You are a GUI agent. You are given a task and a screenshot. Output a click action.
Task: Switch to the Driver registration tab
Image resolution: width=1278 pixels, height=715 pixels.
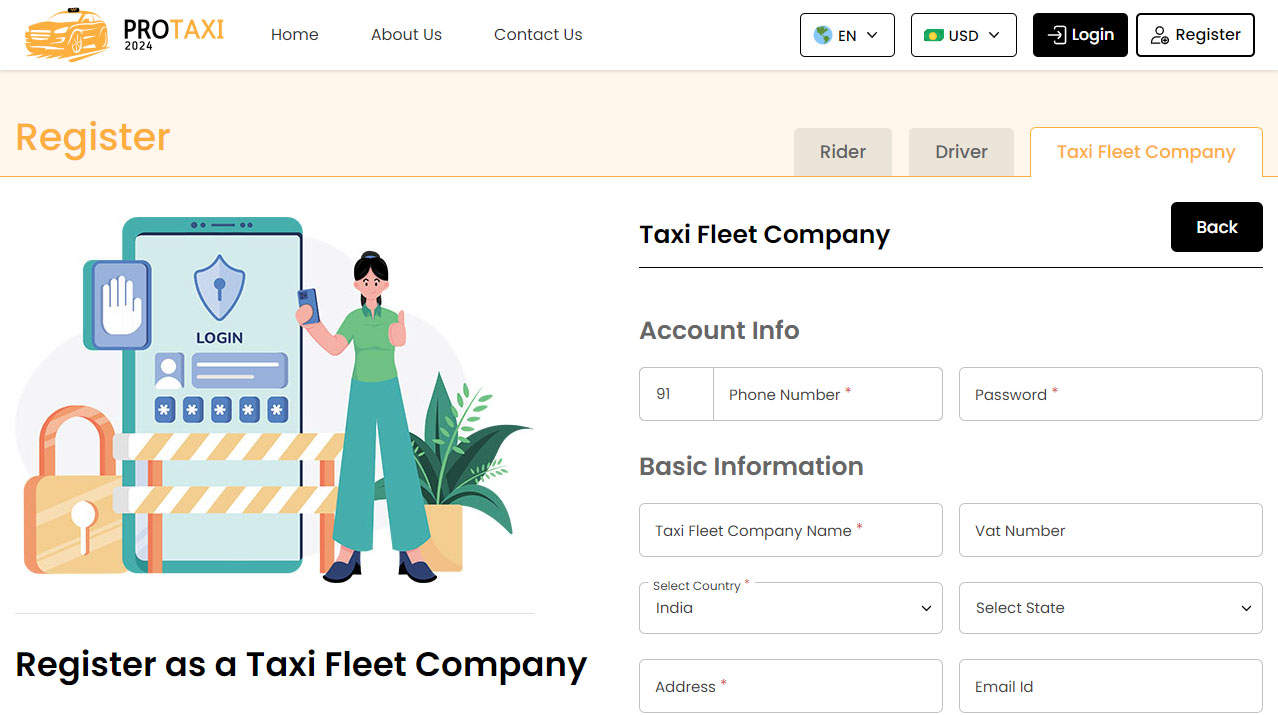coord(961,152)
